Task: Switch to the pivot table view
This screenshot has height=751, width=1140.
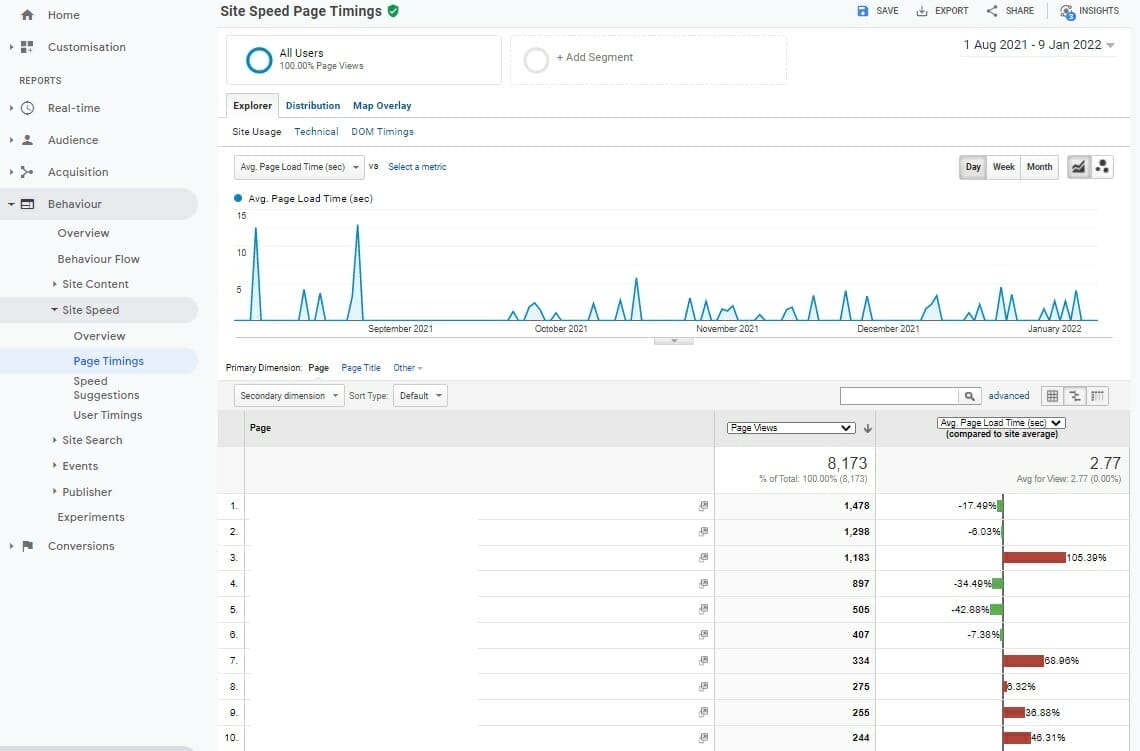Action: coord(1097,395)
